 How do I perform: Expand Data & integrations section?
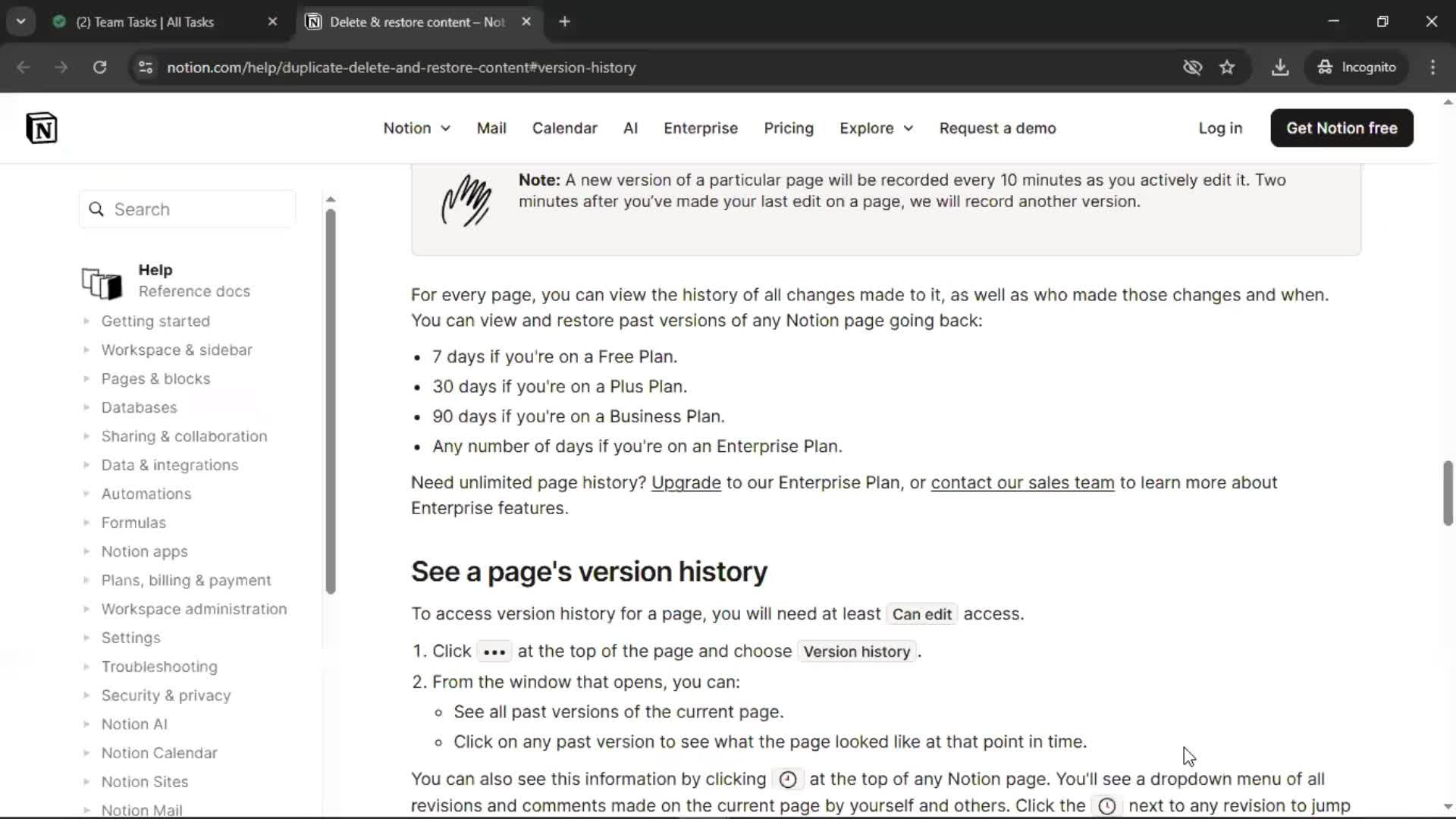[170, 466]
